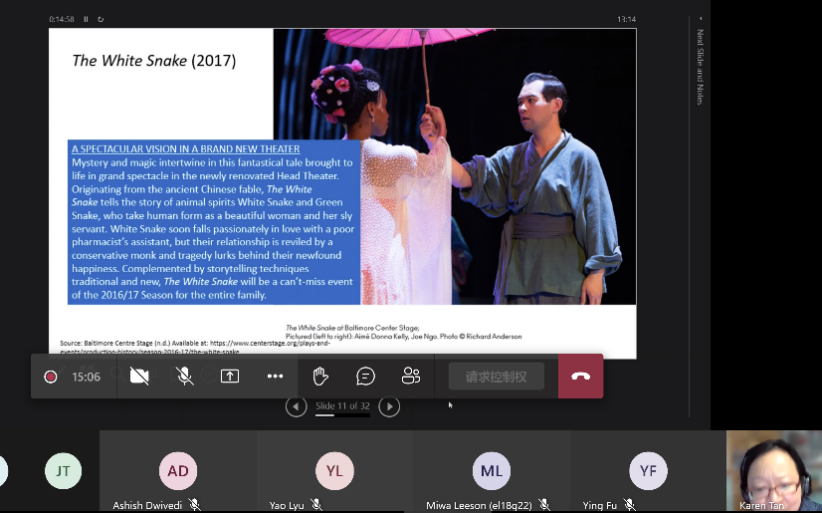The image size is (822, 513).
Task: Click the request control button
Action: (x=496, y=376)
